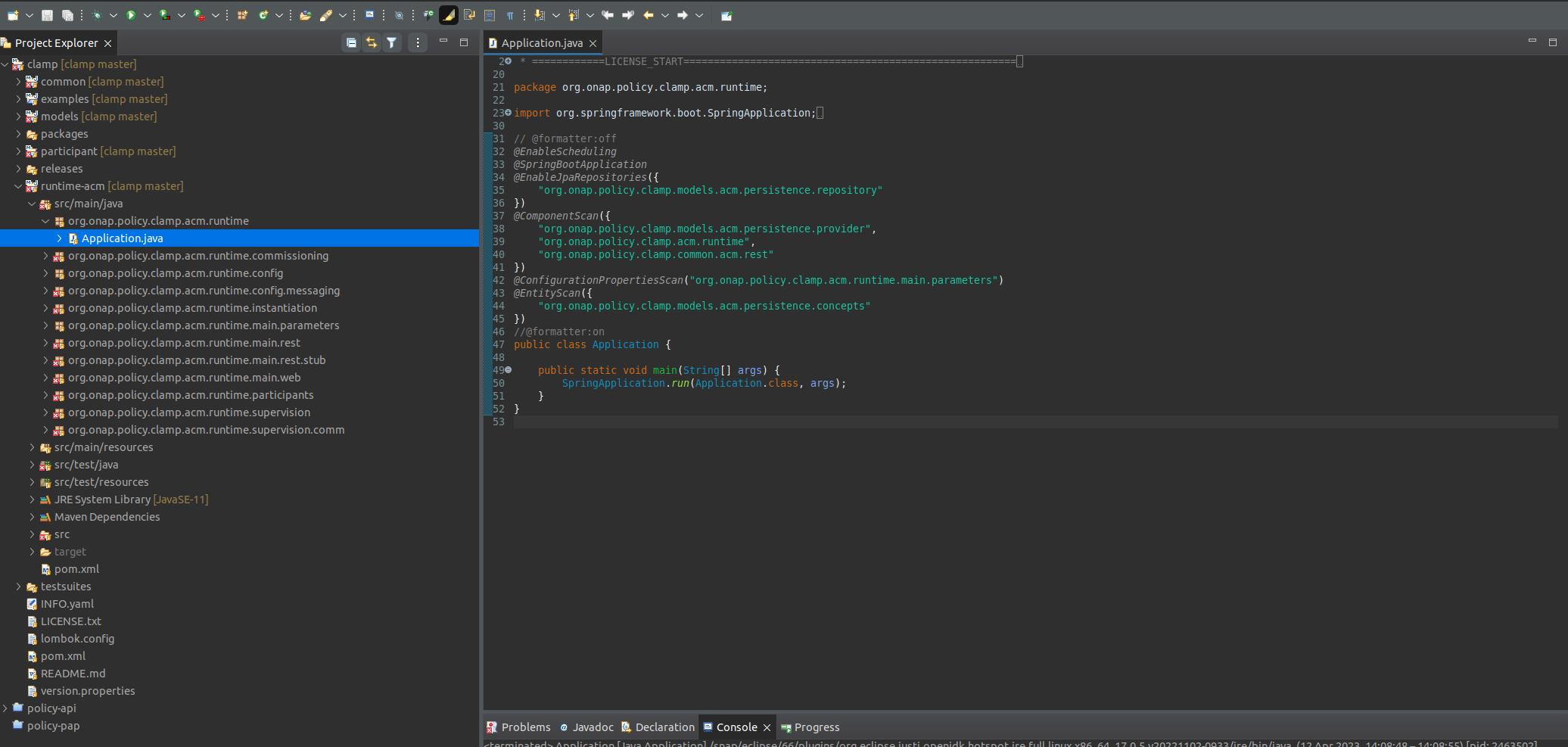Click the SpringApplication.run code line
The width and height of the screenshot is (1568, 747).
pos(704,383)
